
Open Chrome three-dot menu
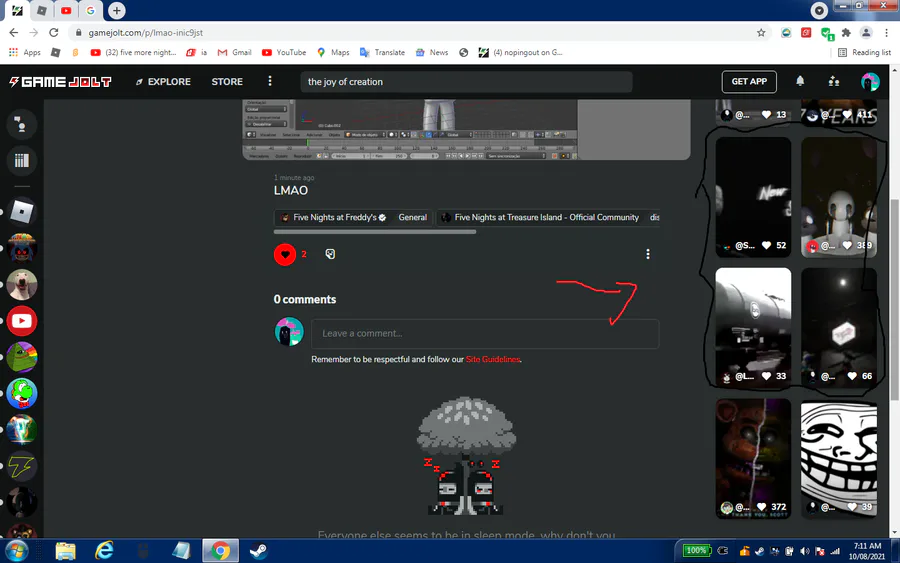(x=886, y=33)
